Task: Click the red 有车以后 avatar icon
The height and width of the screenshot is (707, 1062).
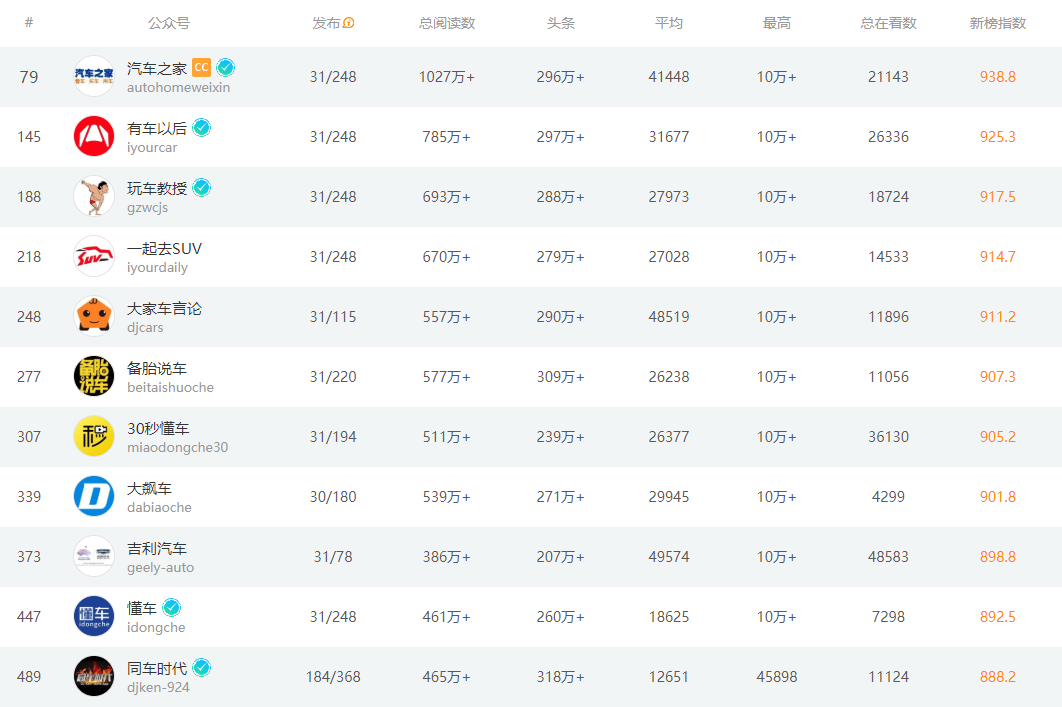Action: (94, 137)
